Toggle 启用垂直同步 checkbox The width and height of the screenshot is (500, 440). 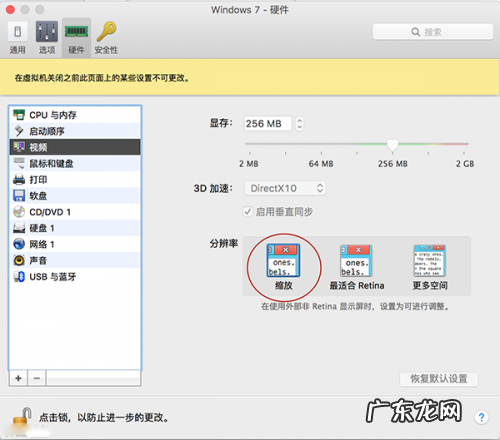click(248, 211)
